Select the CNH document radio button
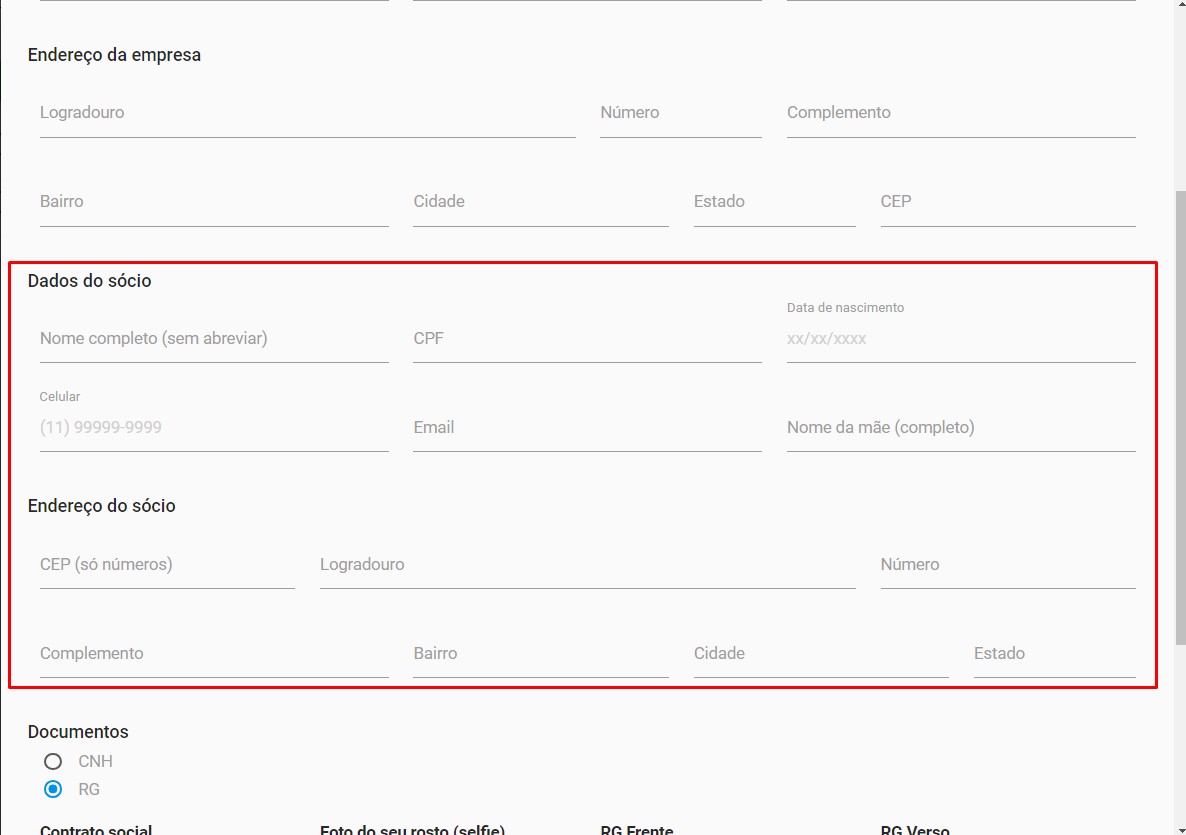This screenshot has width=1186, height=835. pos(53,761)
